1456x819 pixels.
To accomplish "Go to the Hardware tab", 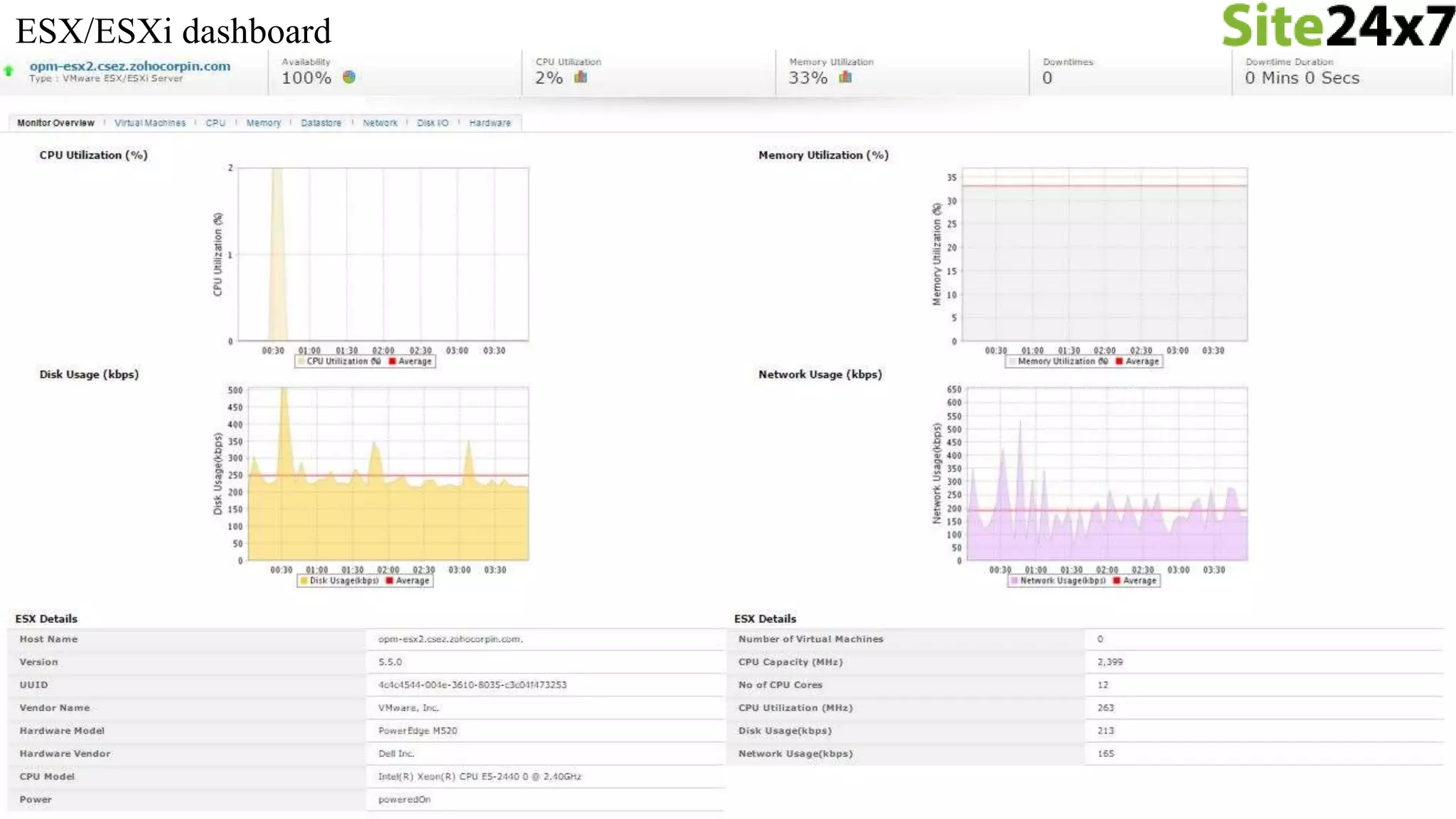I will [x=490, y=123].
